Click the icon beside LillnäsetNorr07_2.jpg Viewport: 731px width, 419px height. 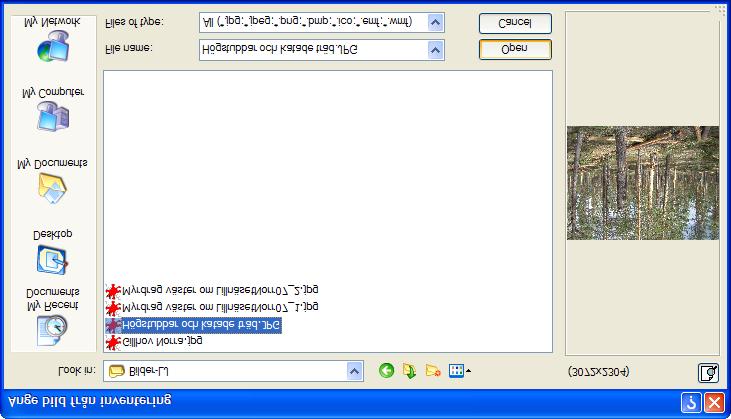point(113,291)
